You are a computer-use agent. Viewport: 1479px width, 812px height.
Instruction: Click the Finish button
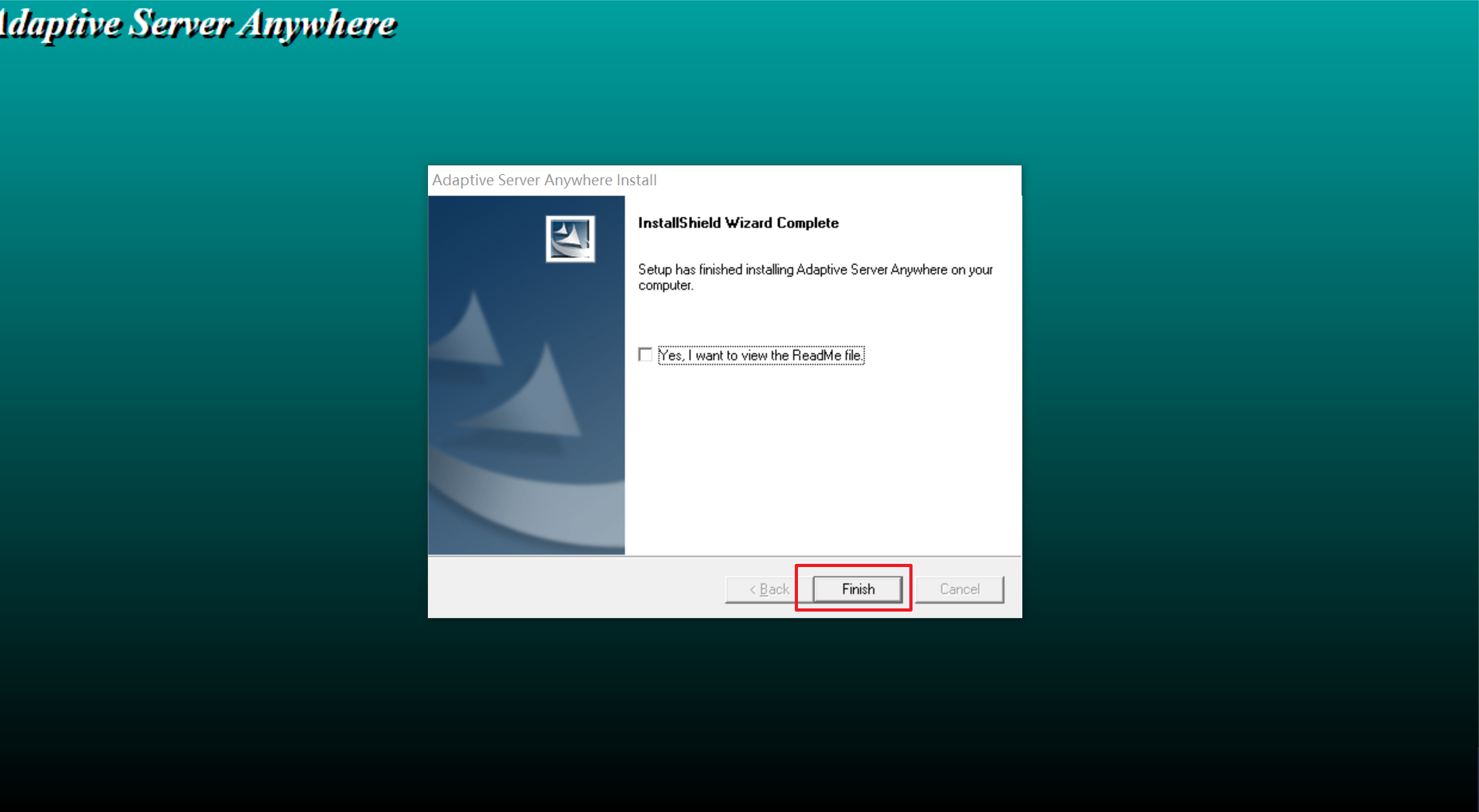pos(858,589)
